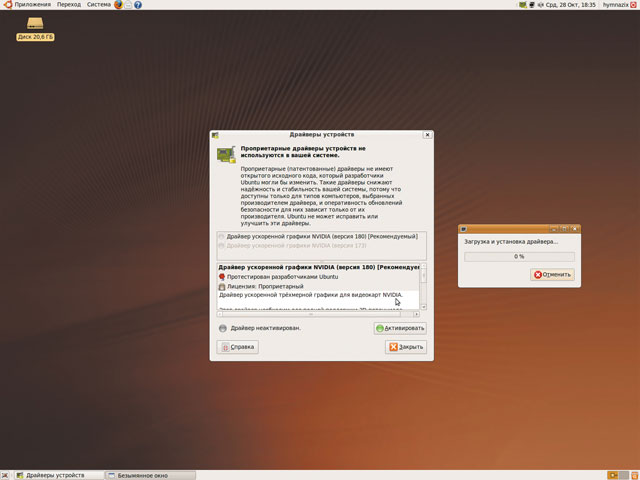Open the volume speaker tray icon

click(541, 5)
